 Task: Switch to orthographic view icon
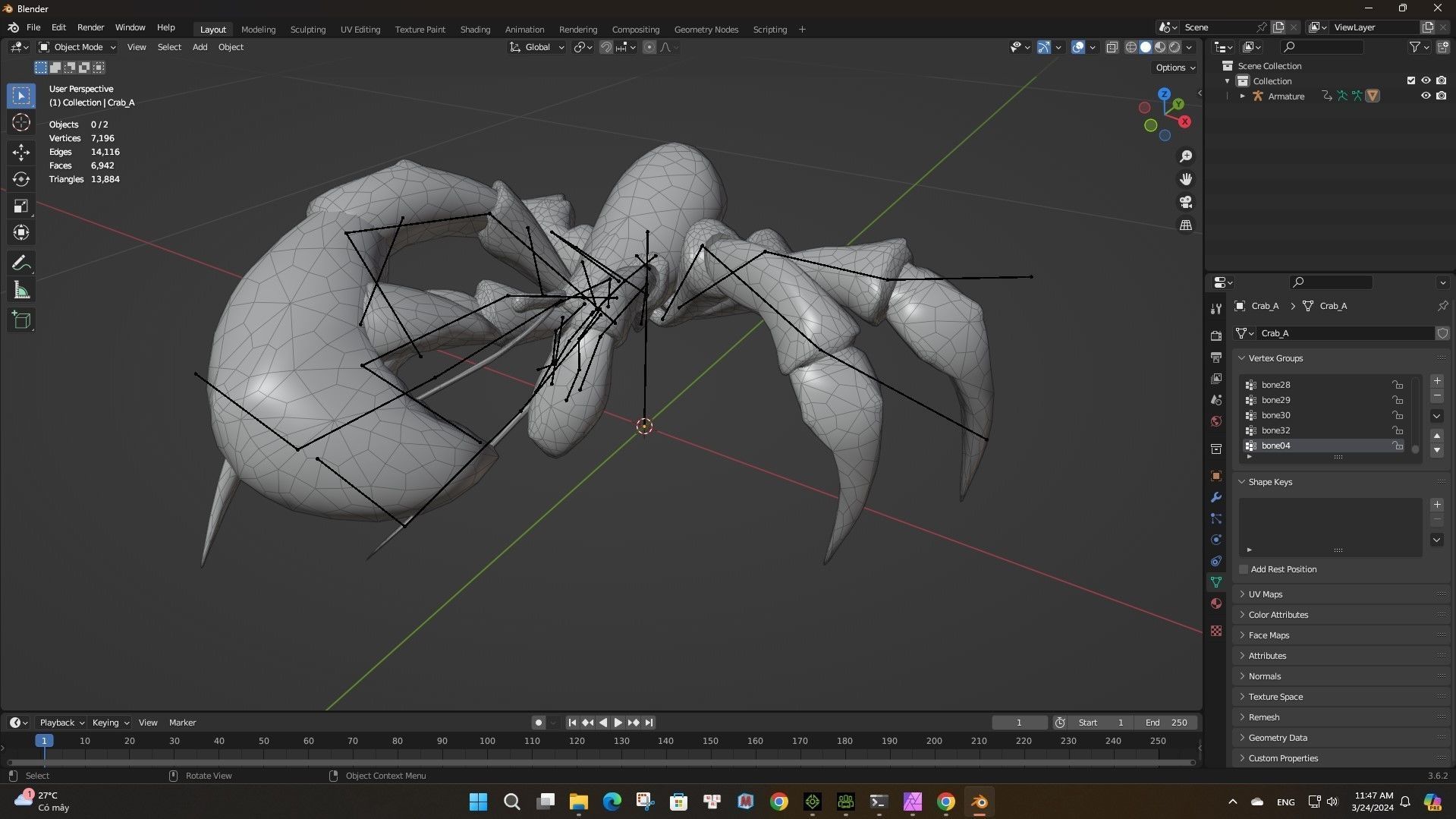[x=1185, y=225]
